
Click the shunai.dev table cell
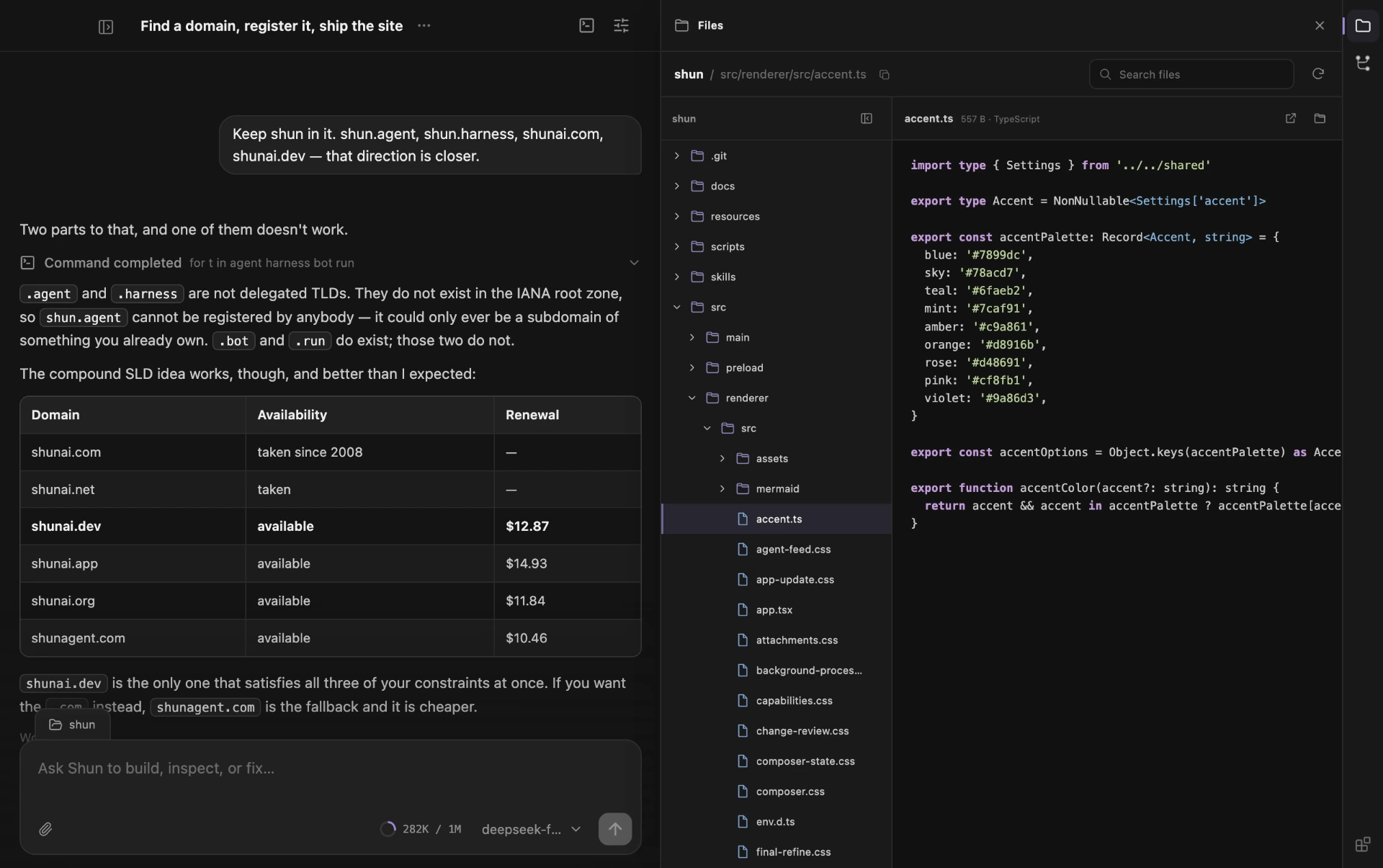pyautogui.click(x=133, y=526)
